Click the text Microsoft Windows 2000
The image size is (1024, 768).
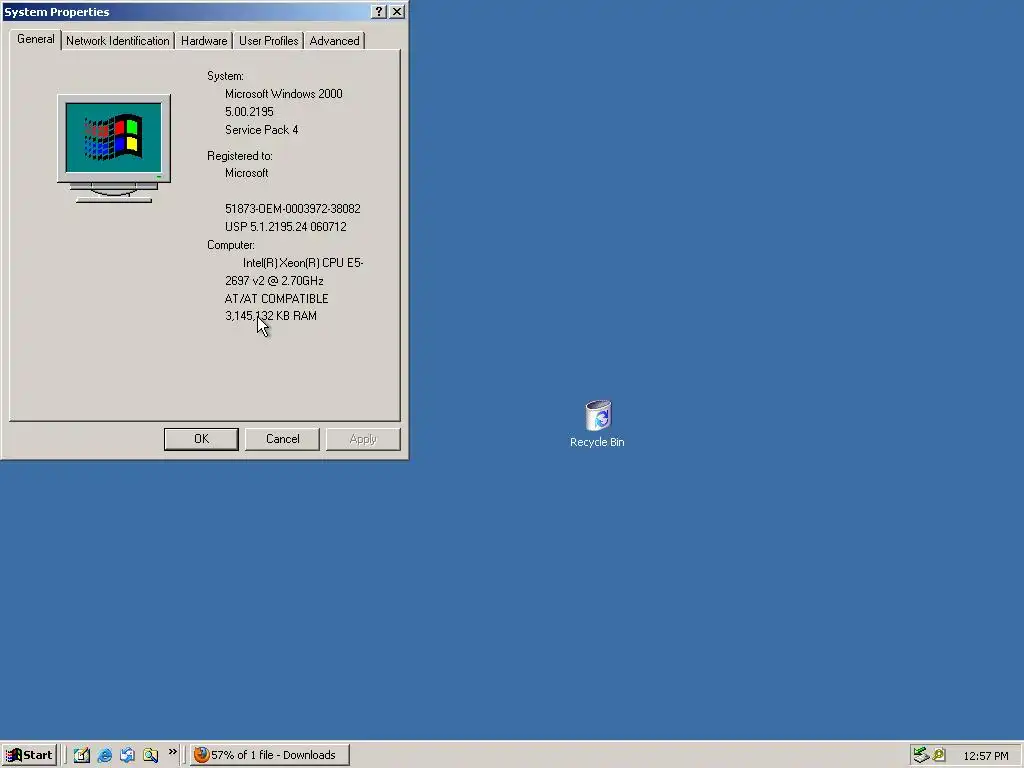pyautogui.click(x=283, y=94)
